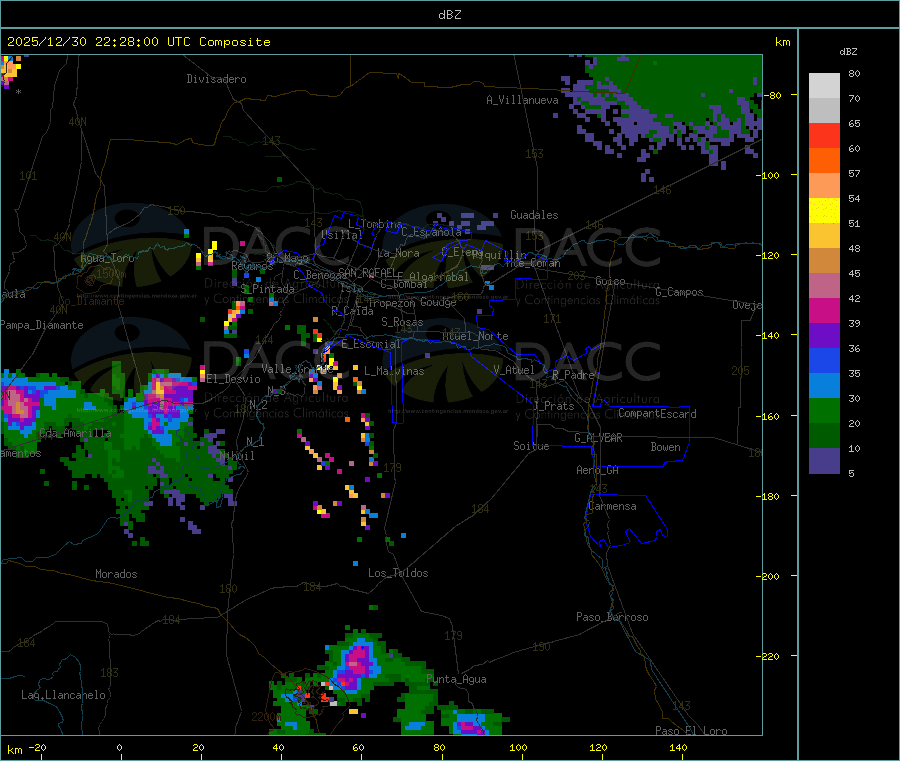
Task: Click the Nihuil place label
Action: (x=237, y=456)
